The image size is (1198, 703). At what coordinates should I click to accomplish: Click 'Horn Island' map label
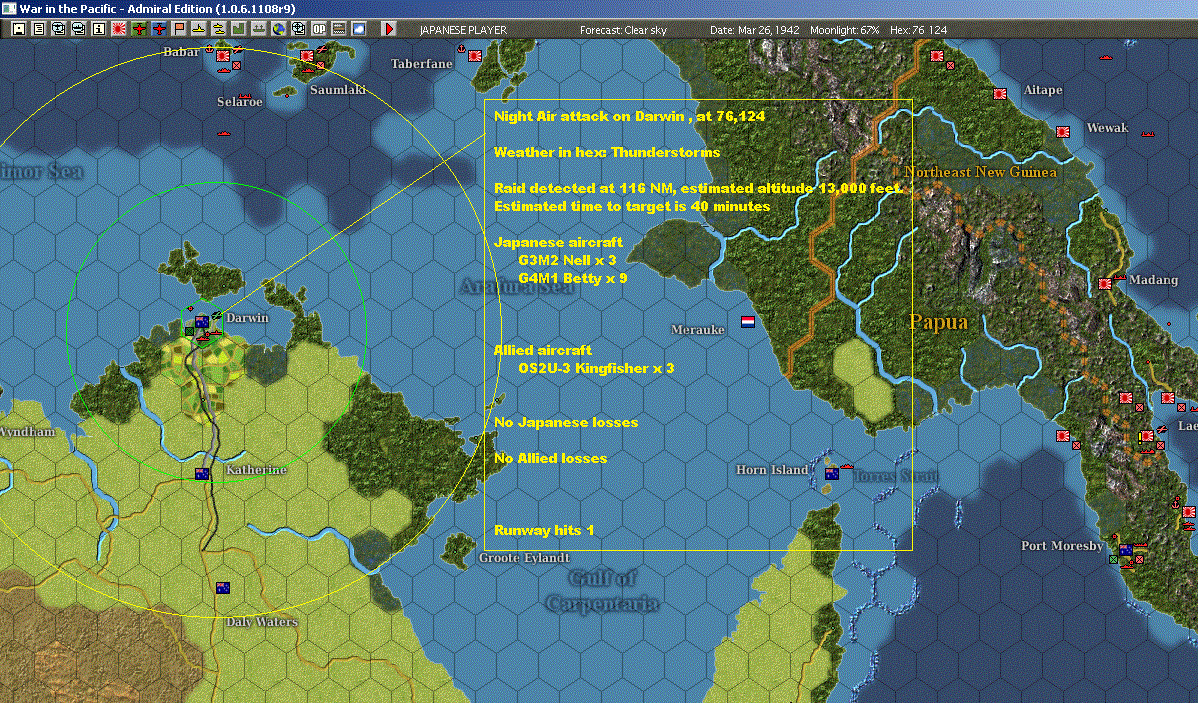(x=772, y=469)
